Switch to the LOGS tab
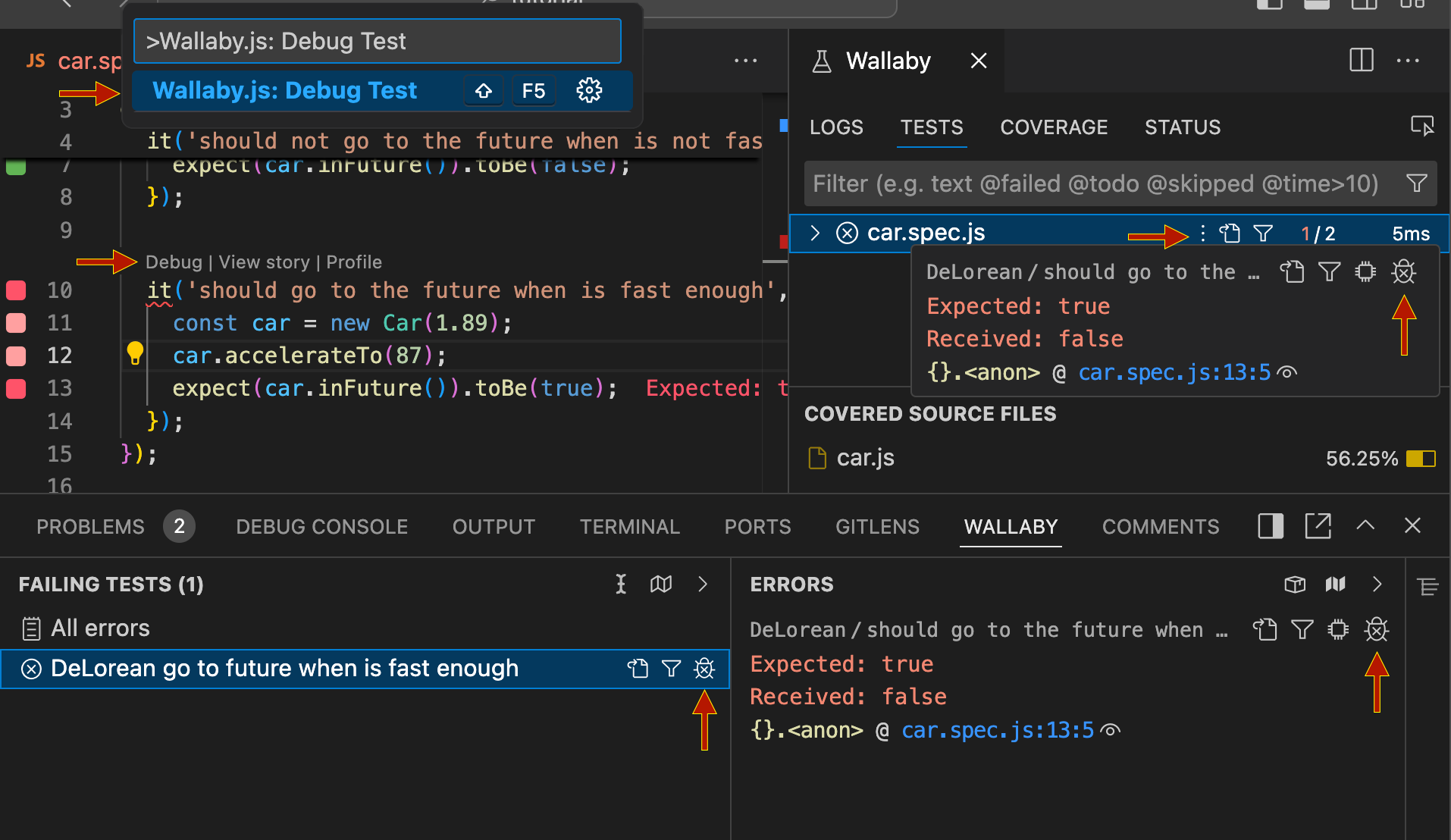The height and width of the screenshot is (840, 1451). point(836,127)
